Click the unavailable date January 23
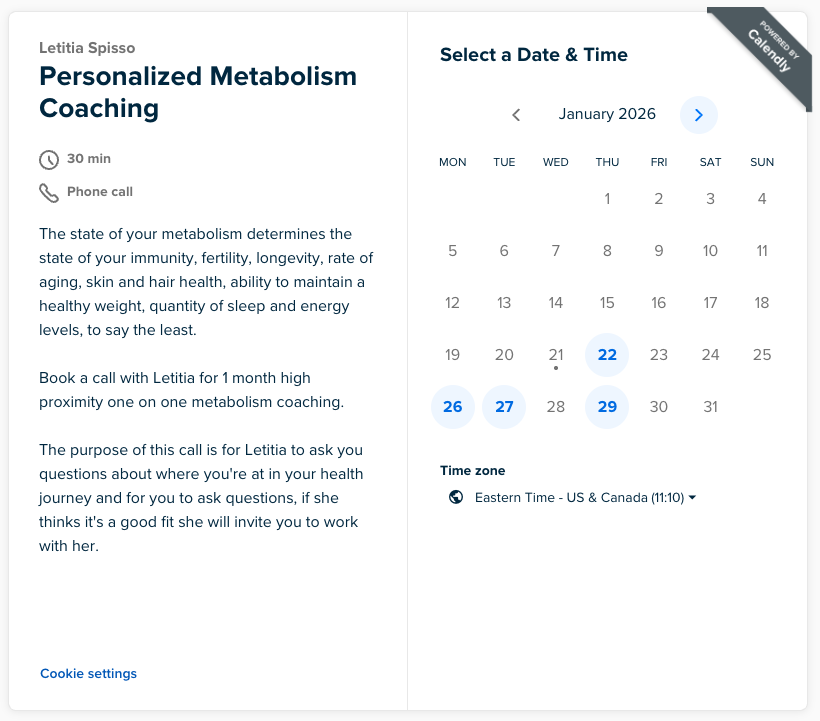 point(658,355)
